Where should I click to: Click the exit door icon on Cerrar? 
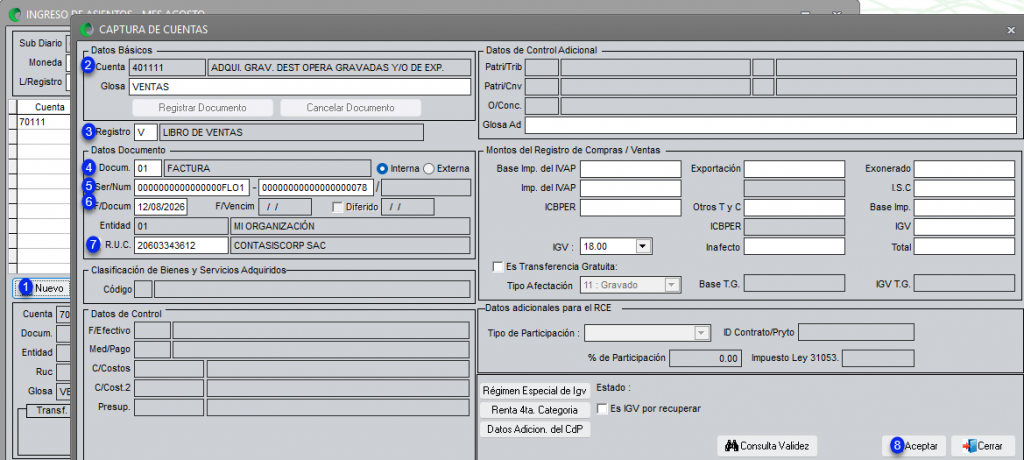coord(968,446)
